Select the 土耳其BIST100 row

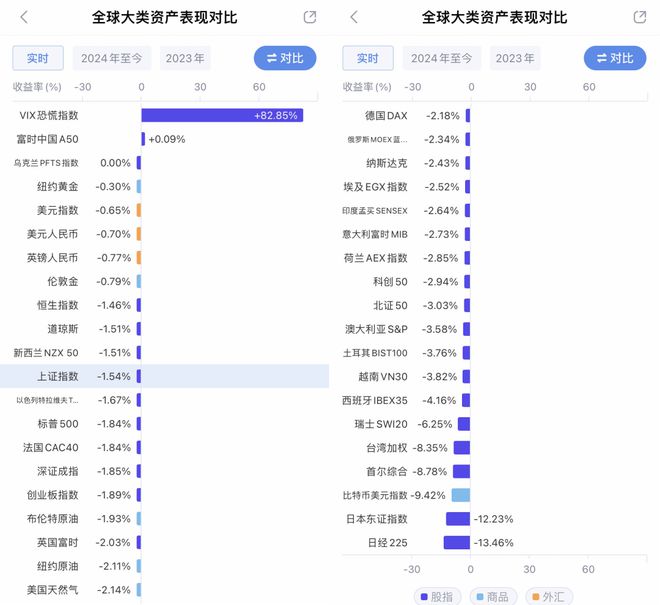[x=495, y=353]
